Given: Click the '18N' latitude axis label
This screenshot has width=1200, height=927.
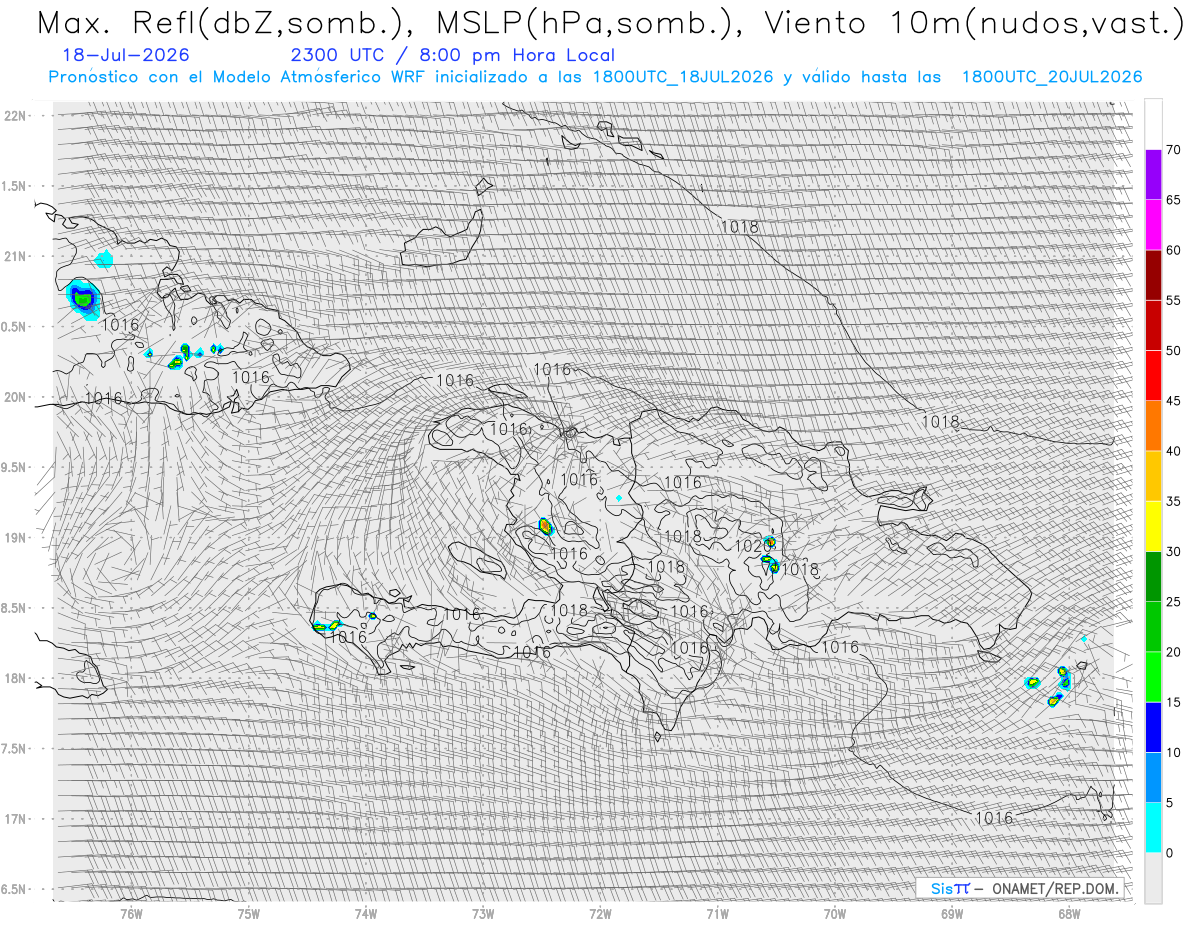Looking at the screenshot, I should 16,678.
